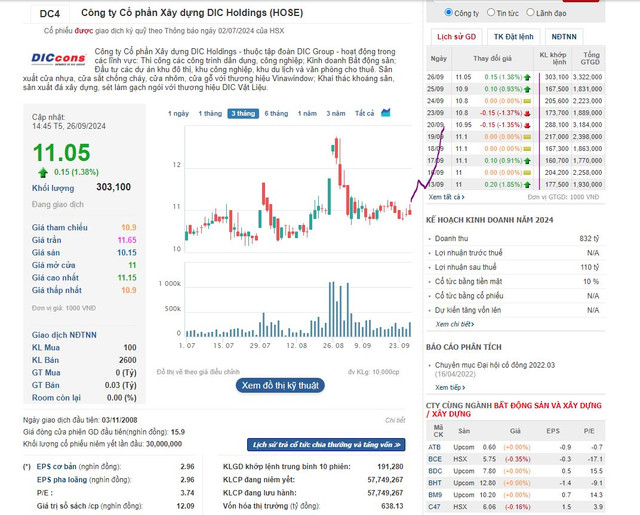
Task: Click the Doanh thu value 832 tỷ
Action: tap(589, 239)
